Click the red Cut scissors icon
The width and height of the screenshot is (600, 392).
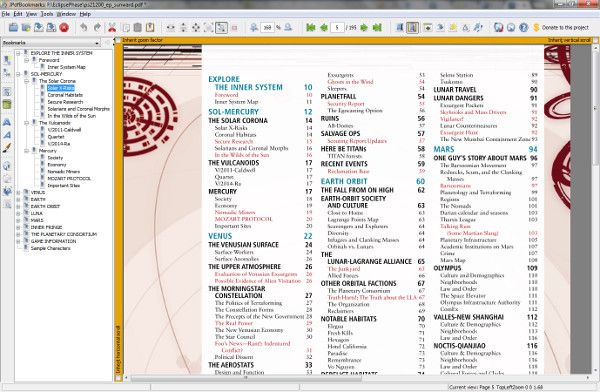[x=112, y=27]
